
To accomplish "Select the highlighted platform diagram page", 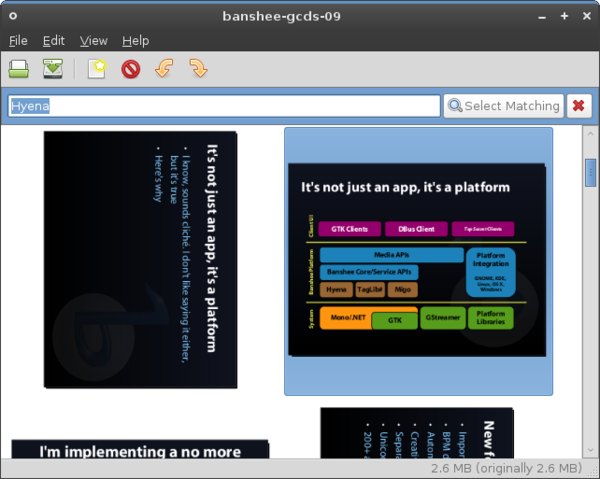I will click(x=418, y=261).
